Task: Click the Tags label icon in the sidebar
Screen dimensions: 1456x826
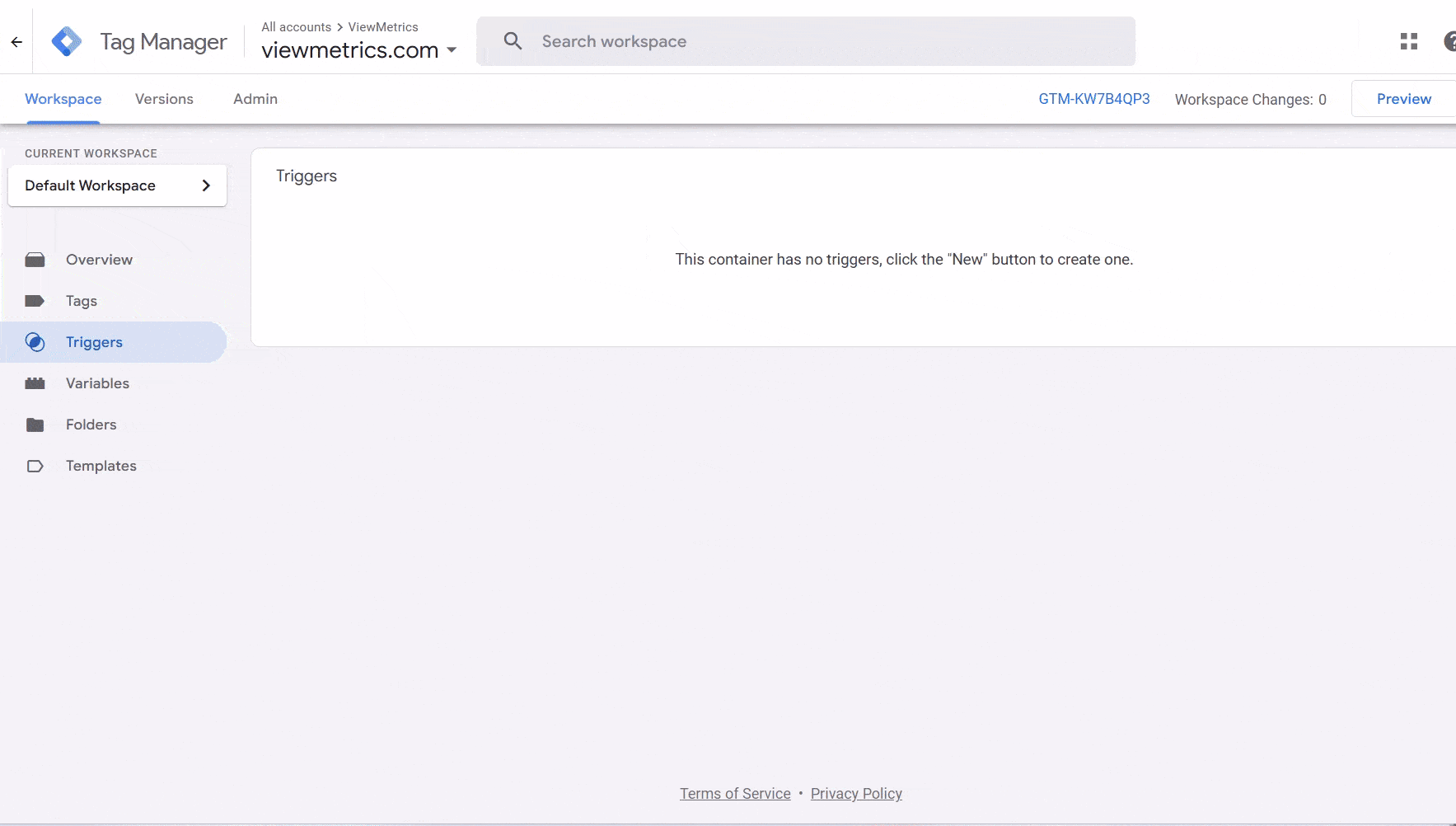Action: (x=35, y=301)
